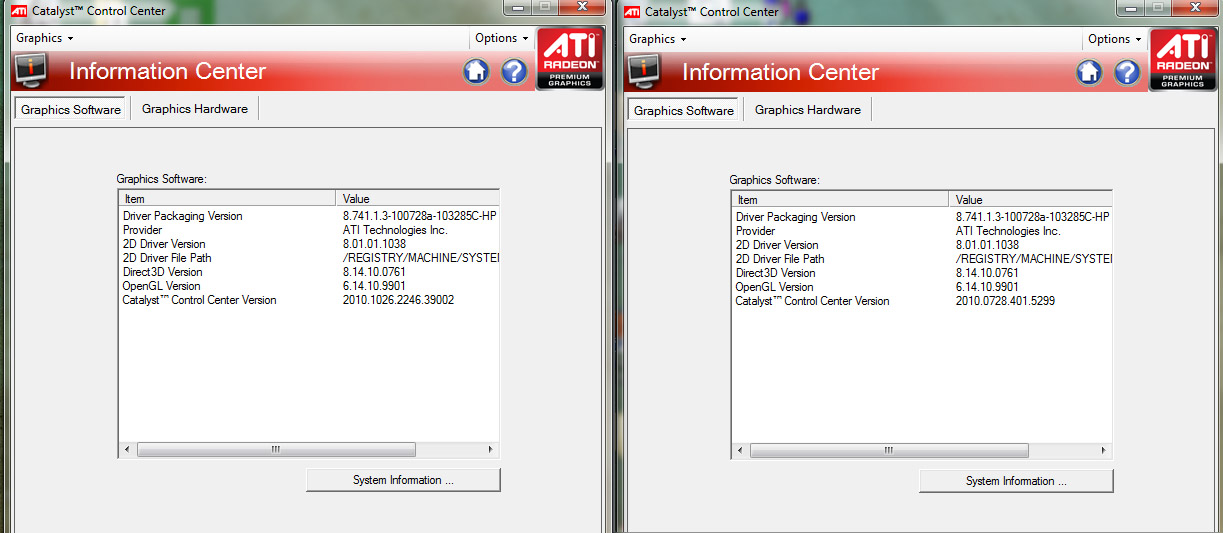Click Home icon in right Catalyst window
This screenshot has height=533, width=1223.
coord(1090,73)
